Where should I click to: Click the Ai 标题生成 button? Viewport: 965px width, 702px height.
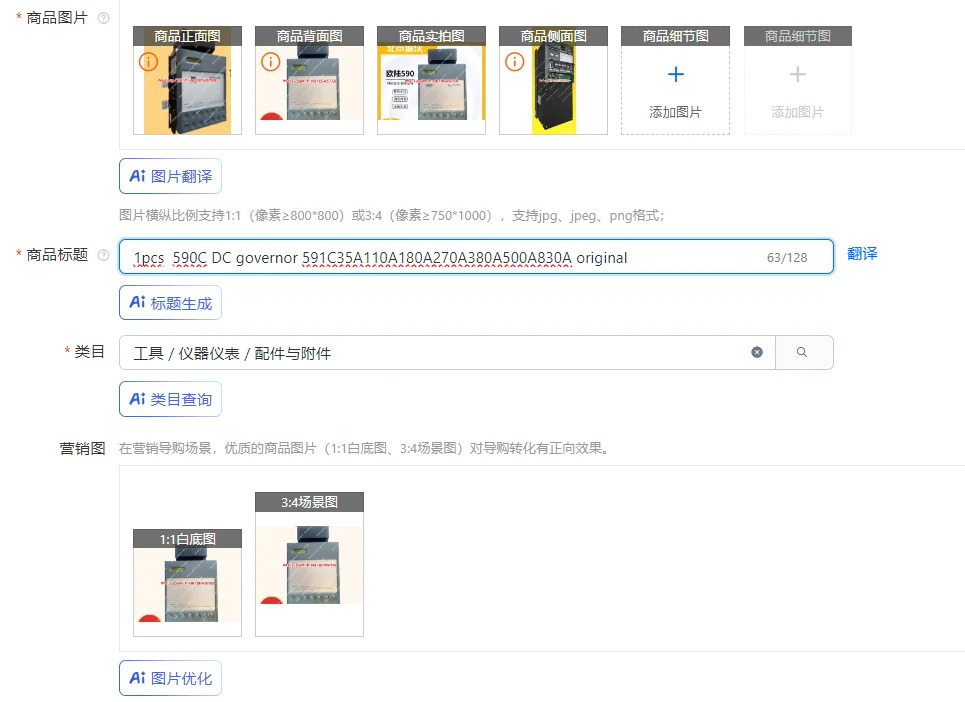pyautogui.click(x=170, y=303)
